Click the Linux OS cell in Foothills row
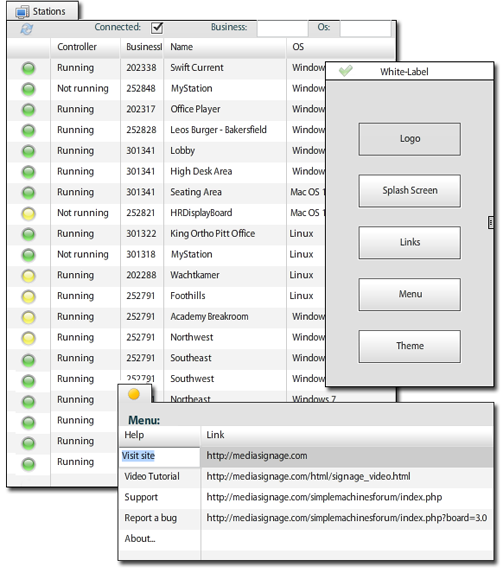This screenshot has width=503, height=569. pos(301,296)
